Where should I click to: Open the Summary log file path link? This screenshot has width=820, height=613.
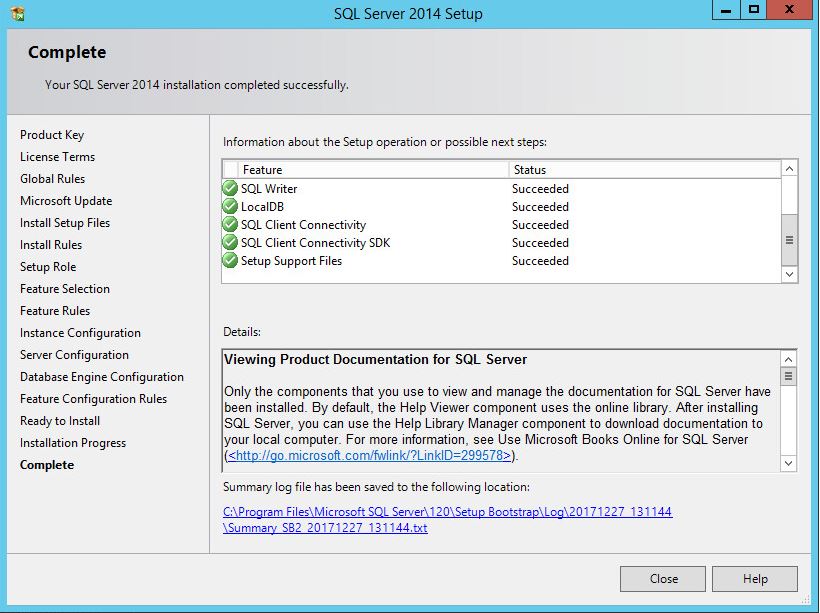(448, 519)
